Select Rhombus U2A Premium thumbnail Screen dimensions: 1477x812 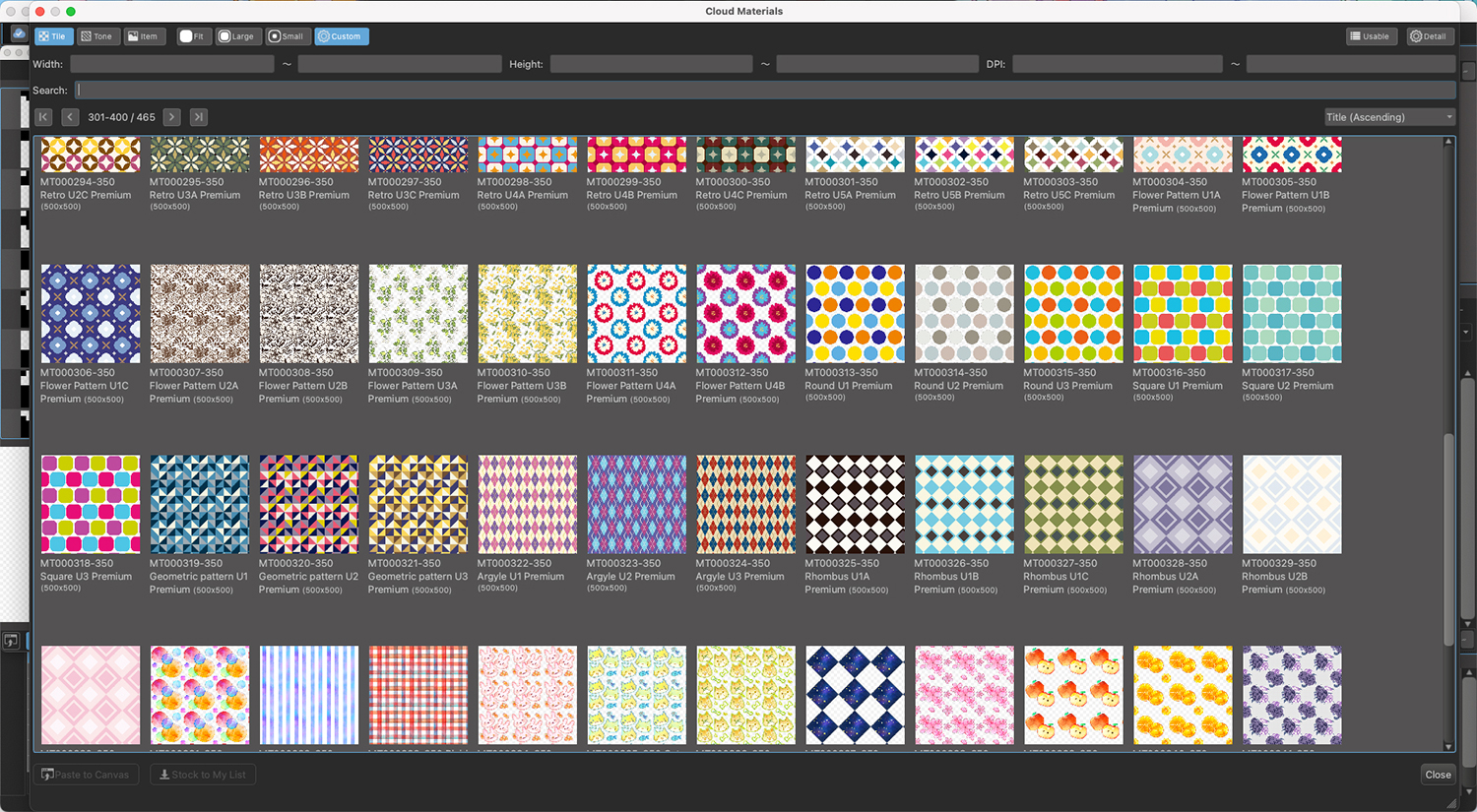click(x=1183, y=504)
